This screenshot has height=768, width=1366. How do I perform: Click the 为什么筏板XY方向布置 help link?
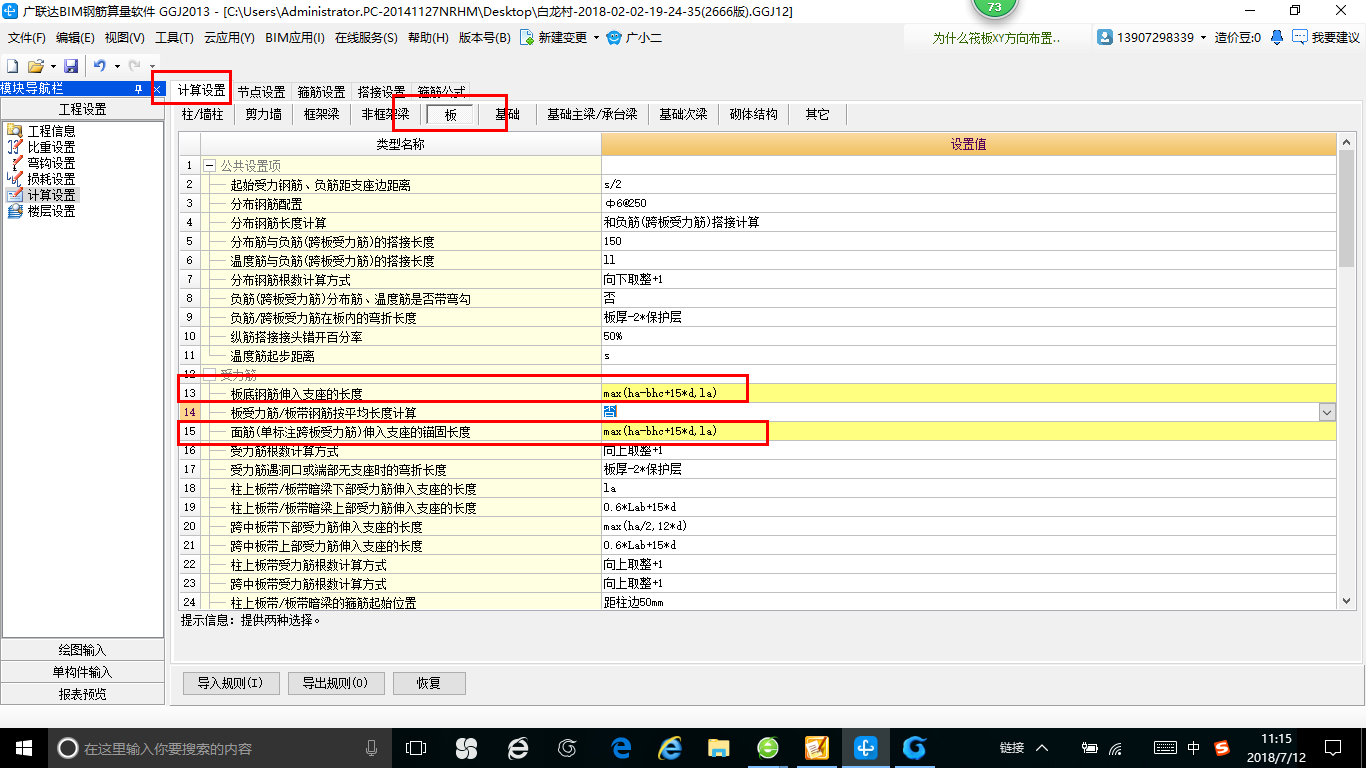tap(994, 37)
